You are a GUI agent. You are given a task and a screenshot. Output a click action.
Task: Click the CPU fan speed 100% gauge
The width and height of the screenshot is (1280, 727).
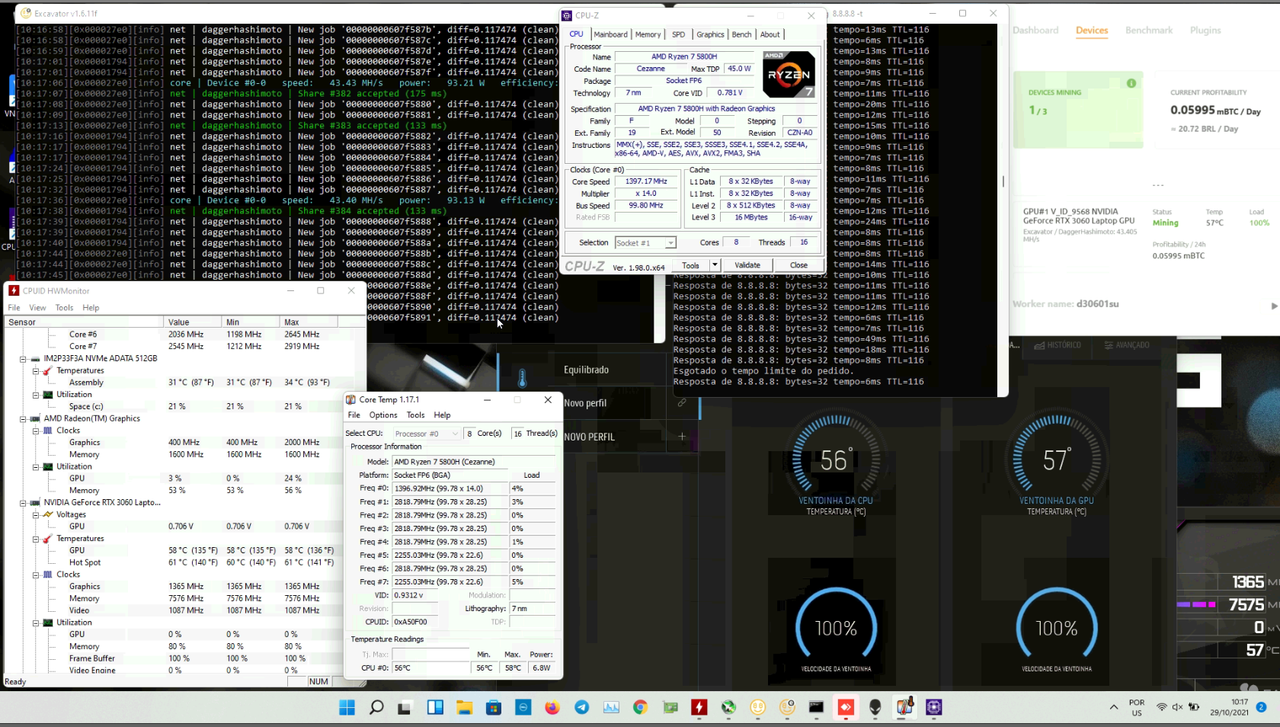coord(835,628)
